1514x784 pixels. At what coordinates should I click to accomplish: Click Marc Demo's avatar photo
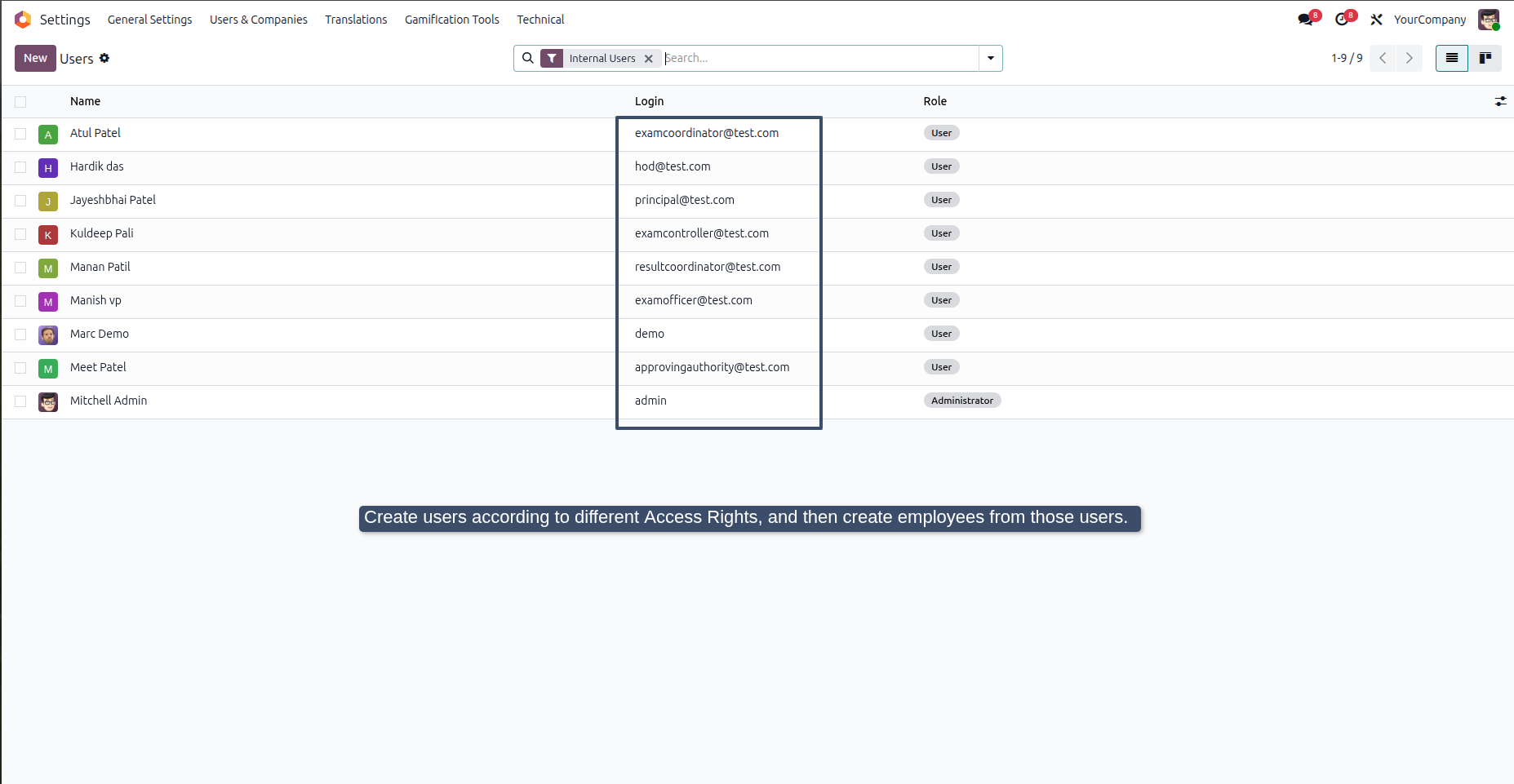(x=48, y=335)
